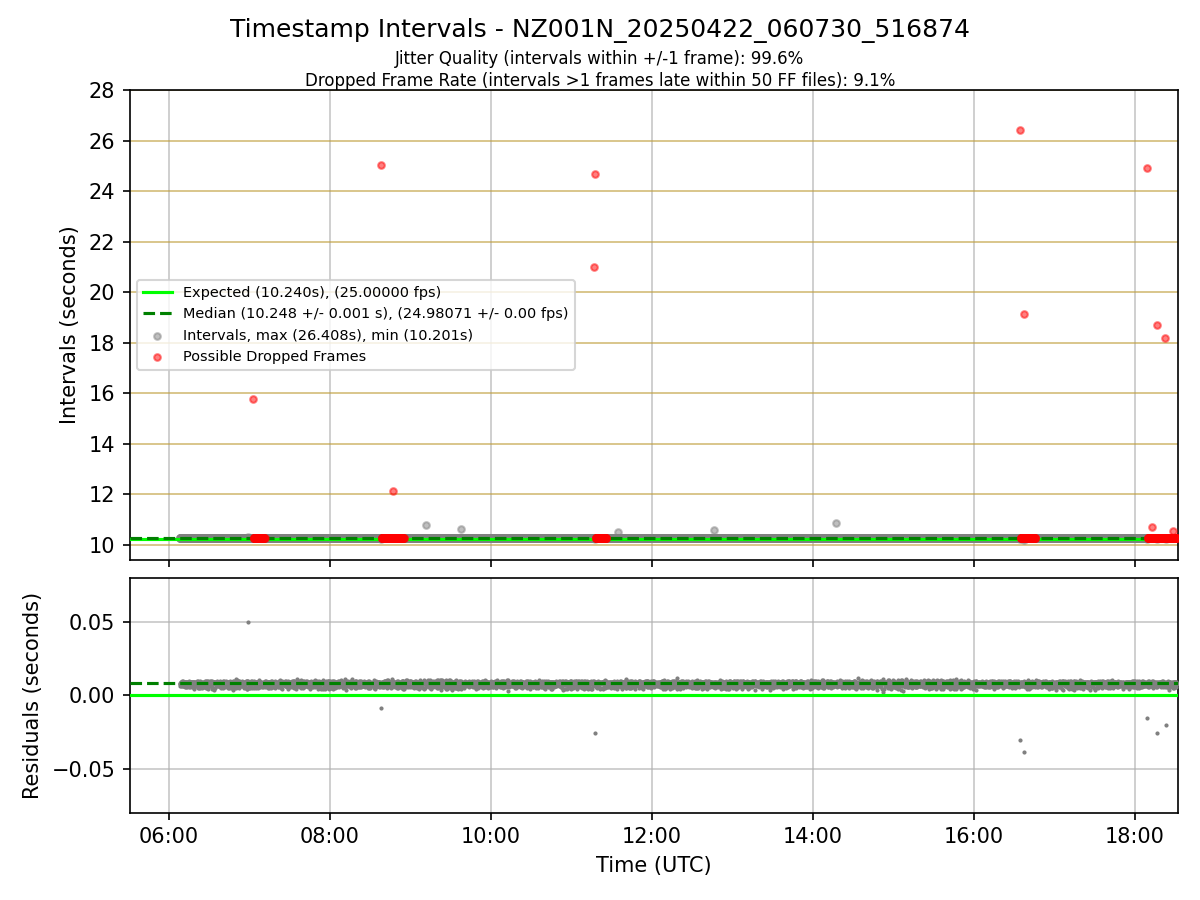Viewport: 1200px width, 900px height.
Task: Pick legend entry "Expected (10.240s), (25.00000 fps)"
Action: (x=311, y=292)
